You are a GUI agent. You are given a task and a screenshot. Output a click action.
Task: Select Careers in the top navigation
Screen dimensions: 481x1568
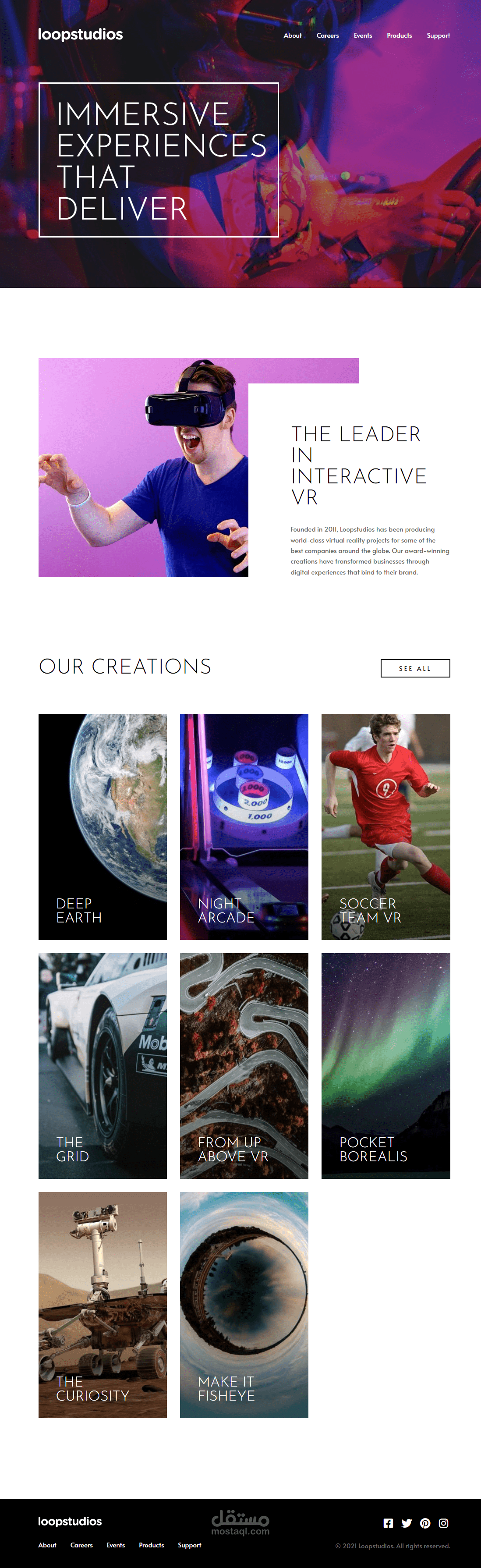point(328,35)
